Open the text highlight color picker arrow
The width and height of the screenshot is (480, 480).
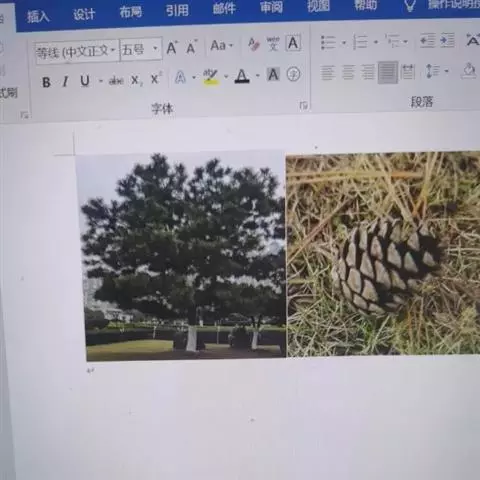[226, 77]
